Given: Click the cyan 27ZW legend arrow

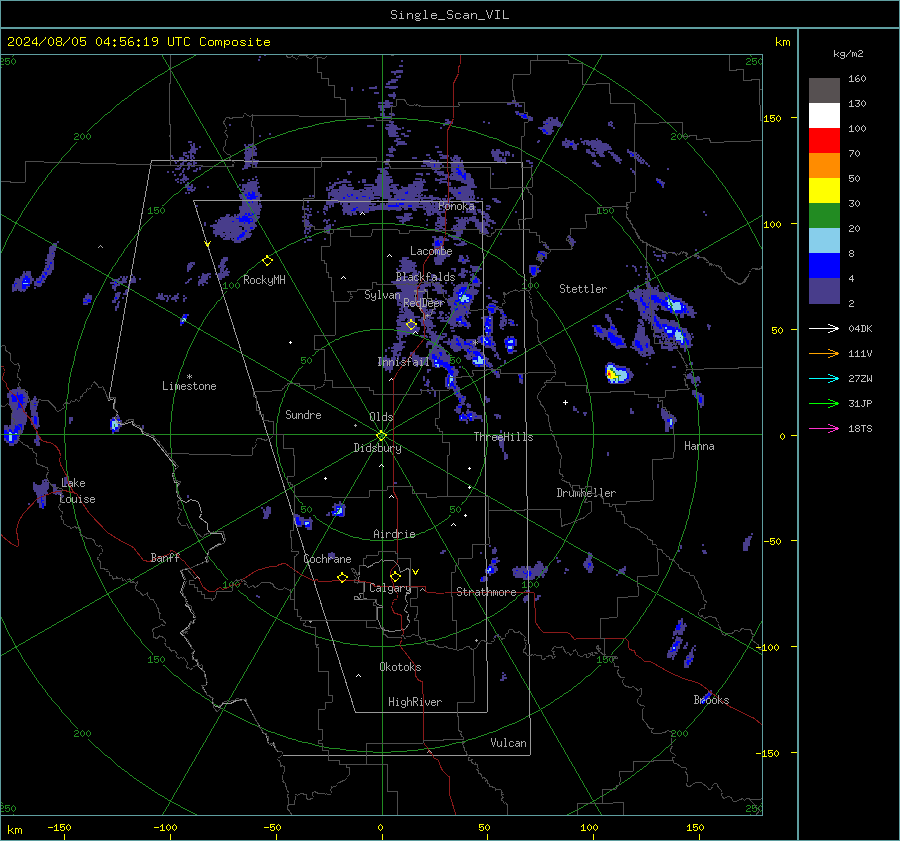Looking at the screenshot, I should tap(824, 379).
